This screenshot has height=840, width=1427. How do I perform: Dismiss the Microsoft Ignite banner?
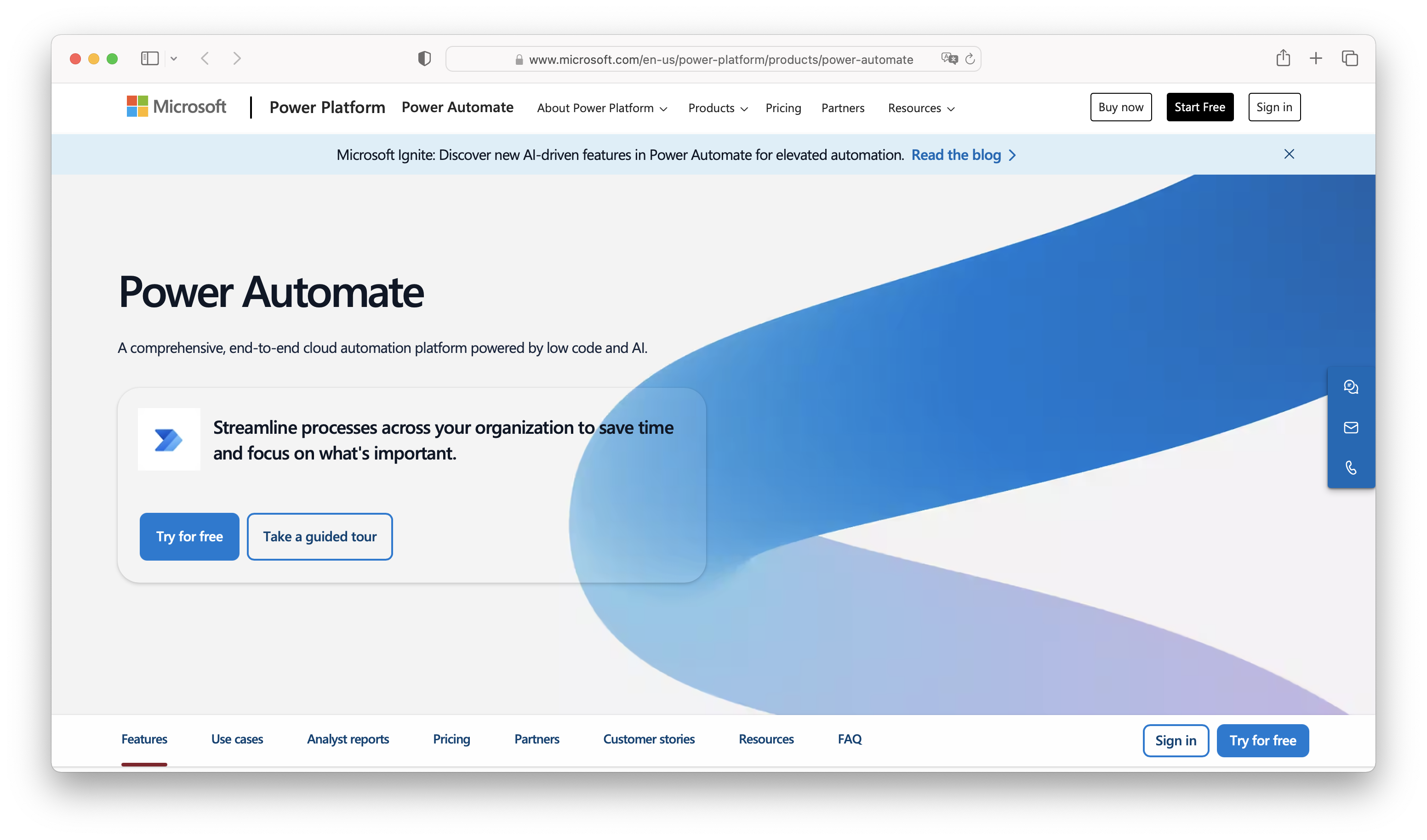click(x=1289, y=154)
